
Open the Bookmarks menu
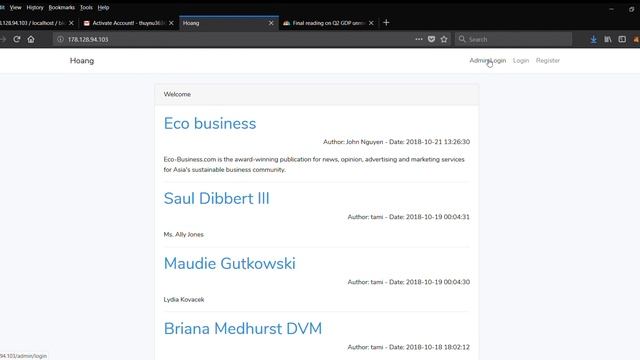point(62,7)
